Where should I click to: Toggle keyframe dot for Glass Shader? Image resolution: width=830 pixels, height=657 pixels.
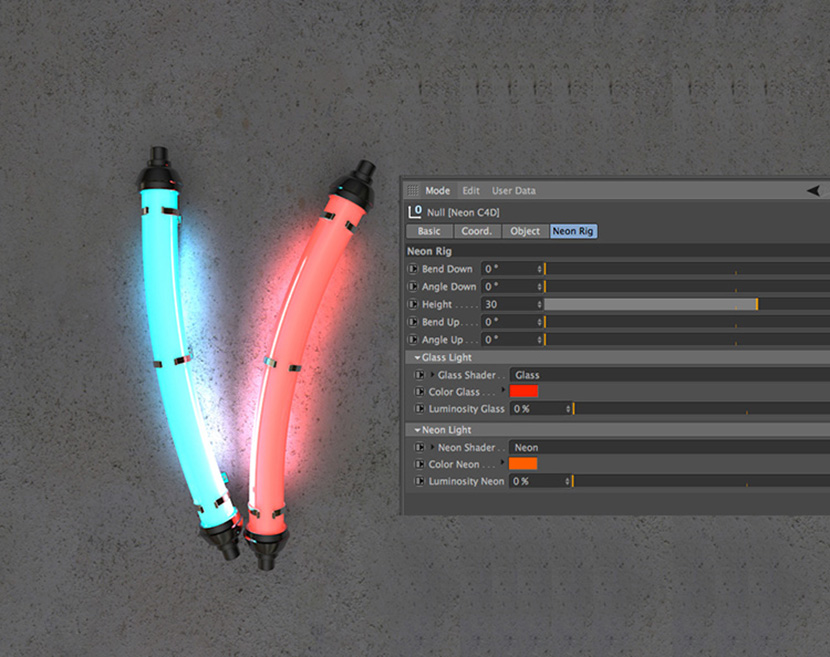(x=419, y=375)
